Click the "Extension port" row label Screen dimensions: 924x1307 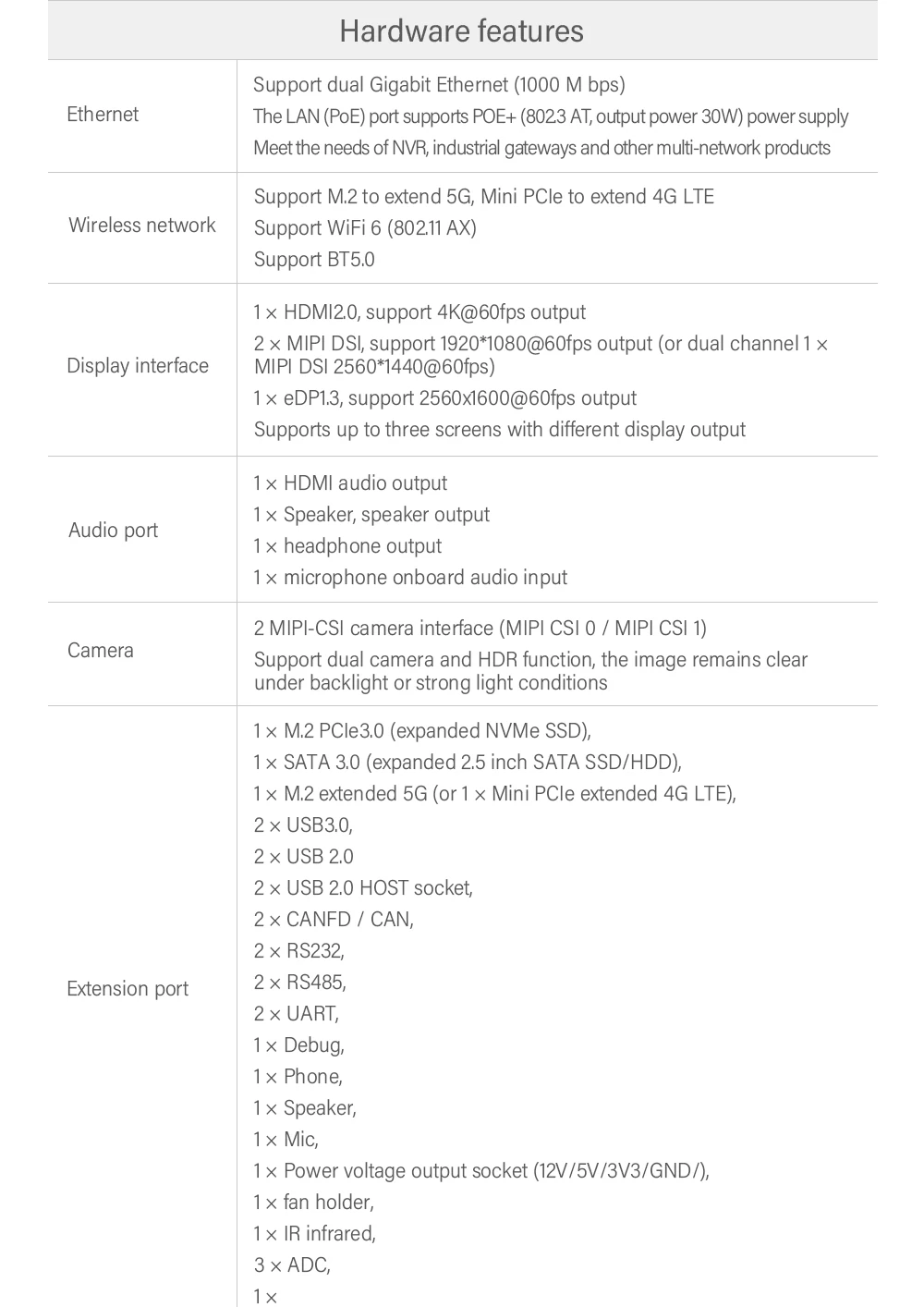[128, 989]
